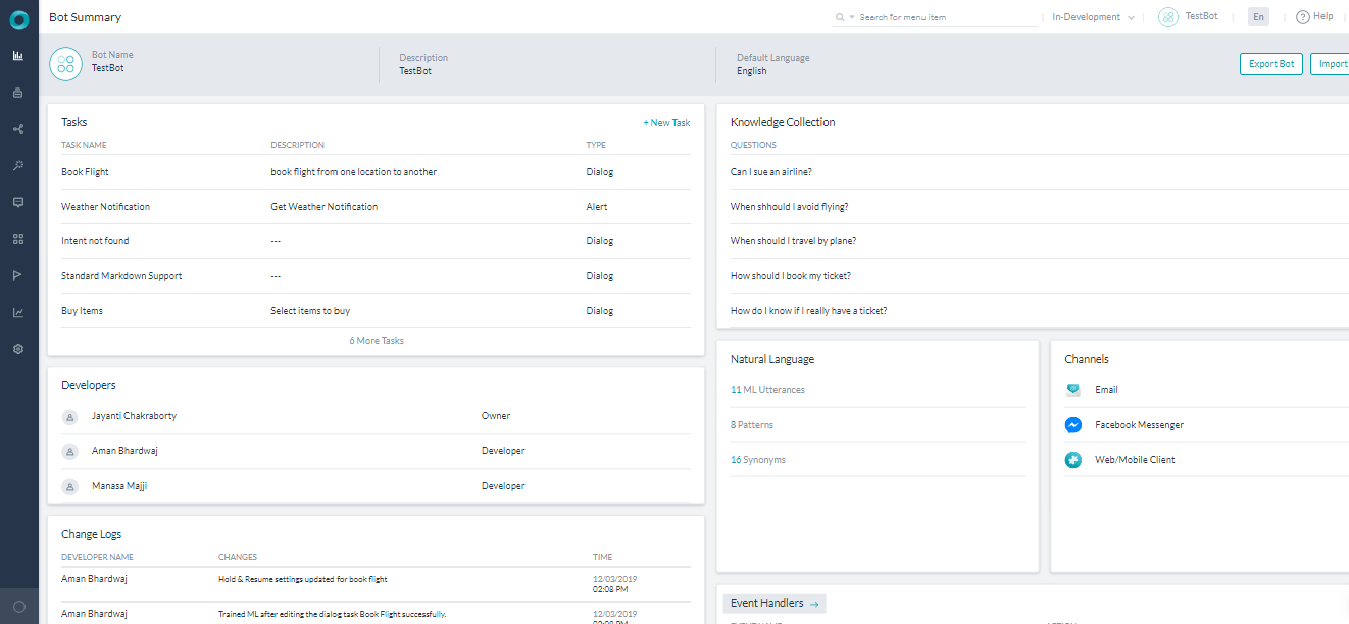Open the magic wand training icon in sidebar

click(17, 165)
